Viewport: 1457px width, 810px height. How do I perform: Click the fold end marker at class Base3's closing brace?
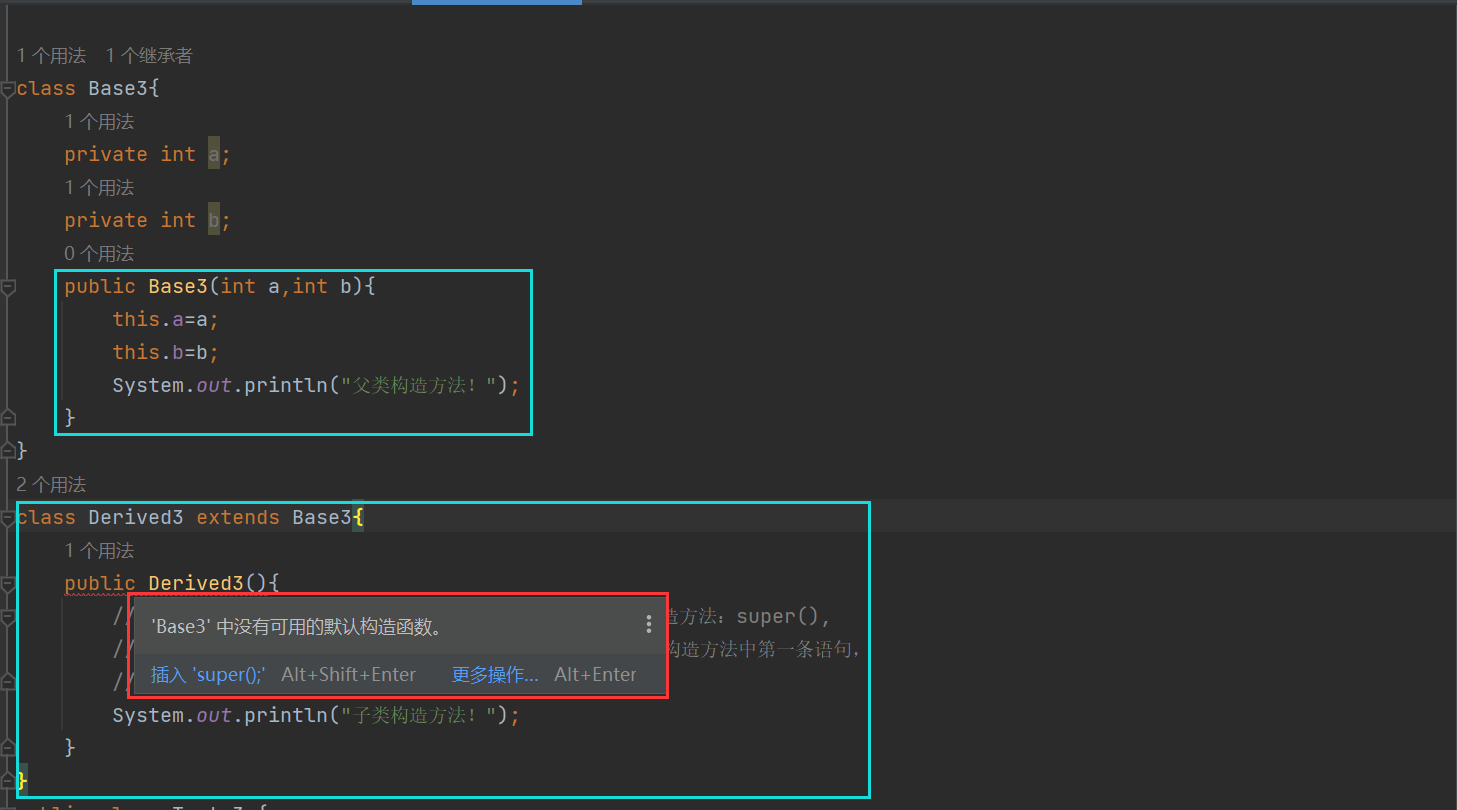[8, 450]
